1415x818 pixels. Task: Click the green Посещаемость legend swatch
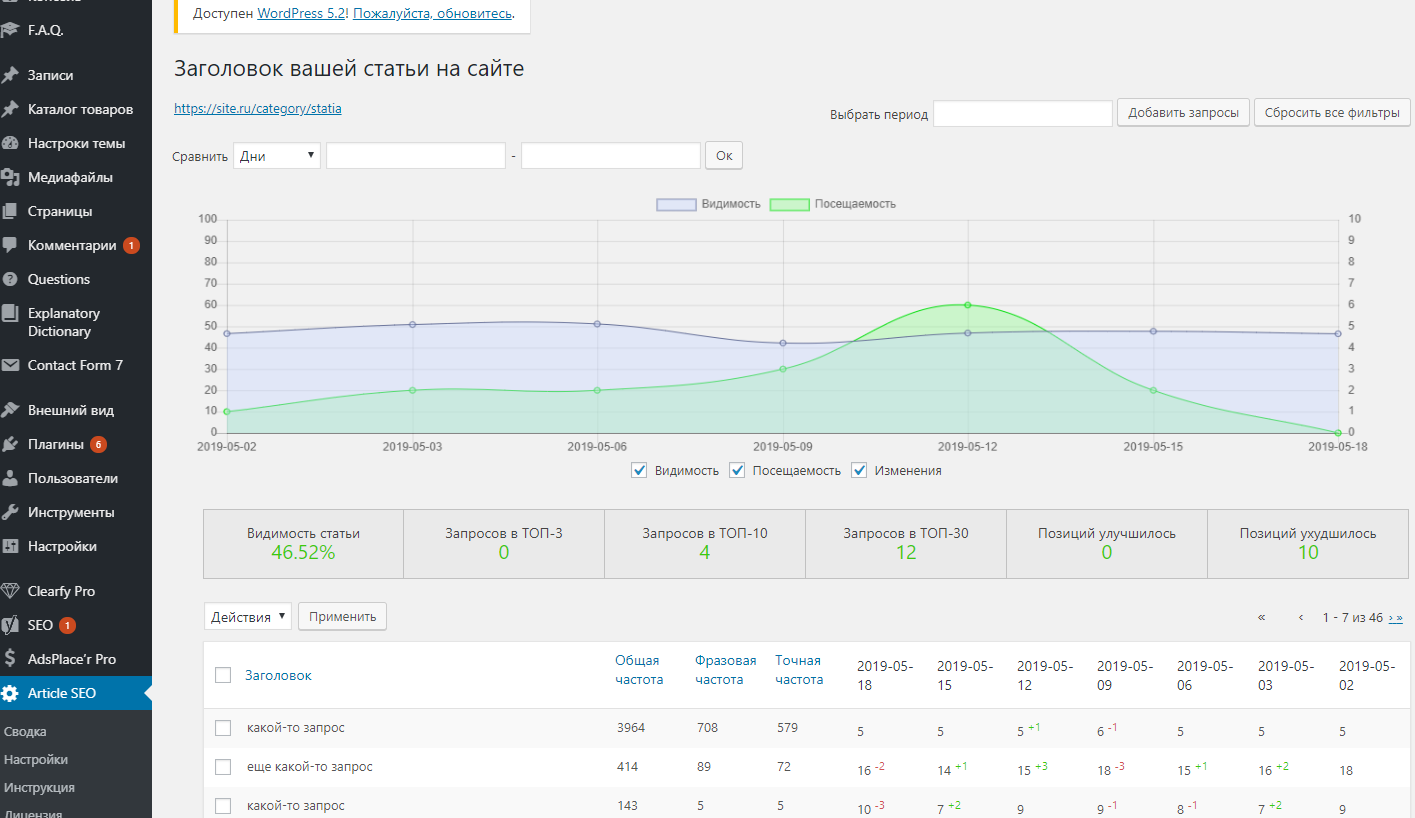(789, 204)
